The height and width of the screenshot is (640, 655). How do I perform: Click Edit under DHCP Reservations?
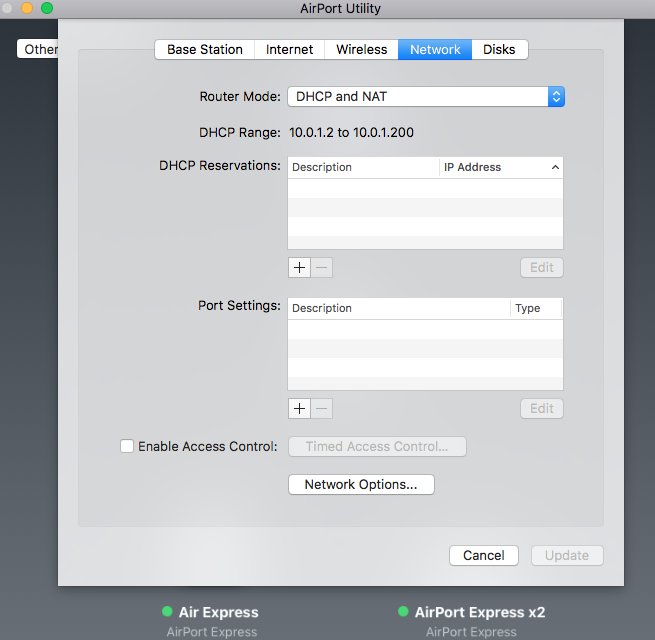tap(542, 267)
